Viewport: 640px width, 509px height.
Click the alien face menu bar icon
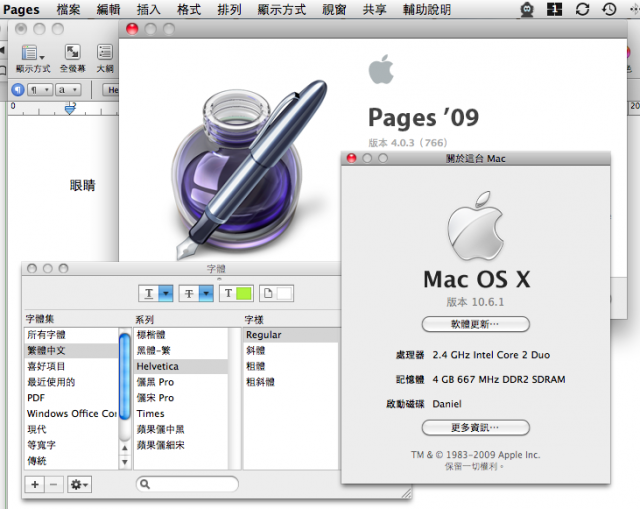527,9
